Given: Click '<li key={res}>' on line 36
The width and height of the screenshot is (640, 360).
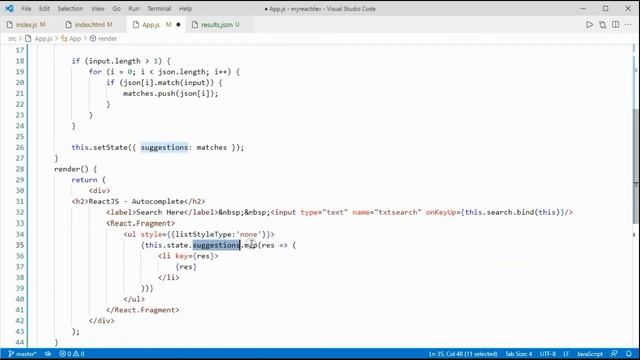Looking at the screenshot, I should click(x=188, y=256).
